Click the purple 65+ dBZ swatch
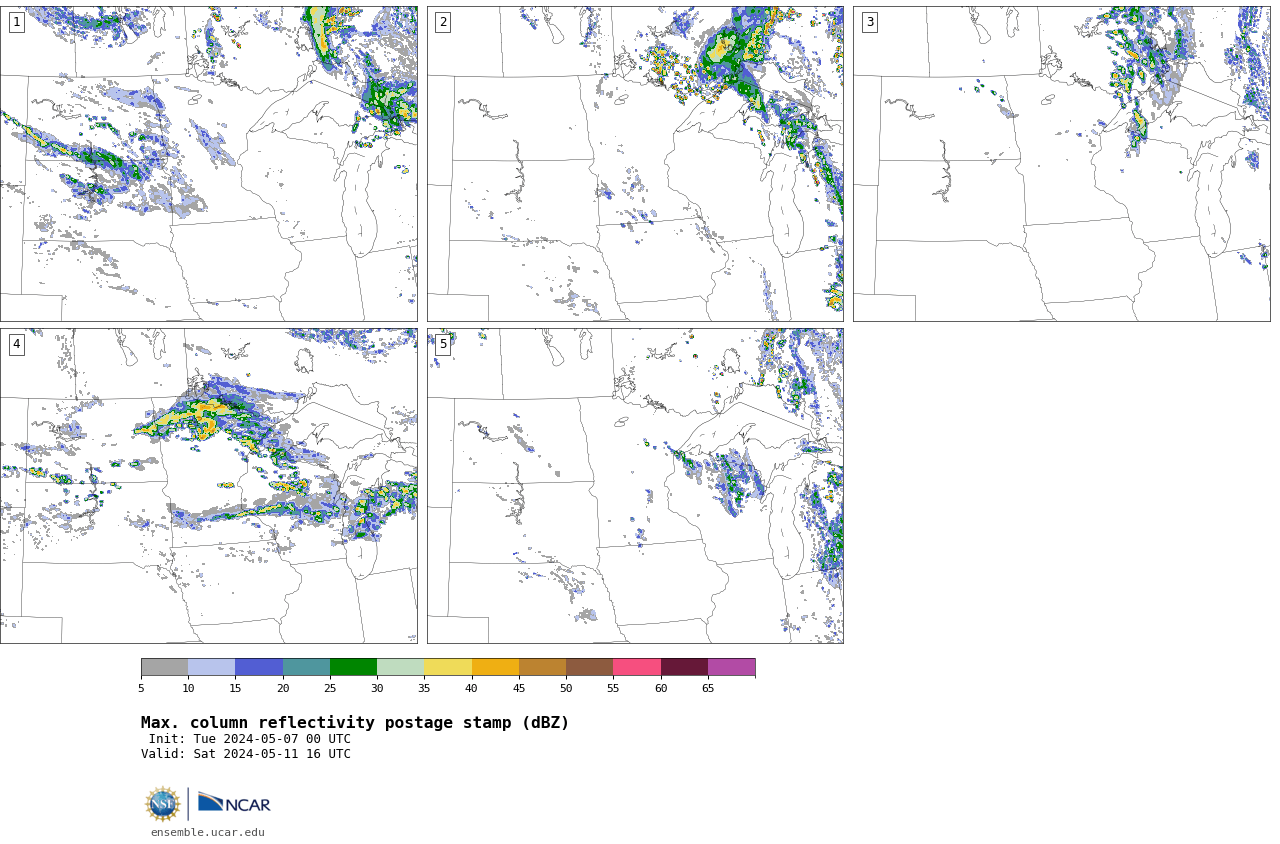The height and width of the screenshot is (844, 1280). point(731,667)
